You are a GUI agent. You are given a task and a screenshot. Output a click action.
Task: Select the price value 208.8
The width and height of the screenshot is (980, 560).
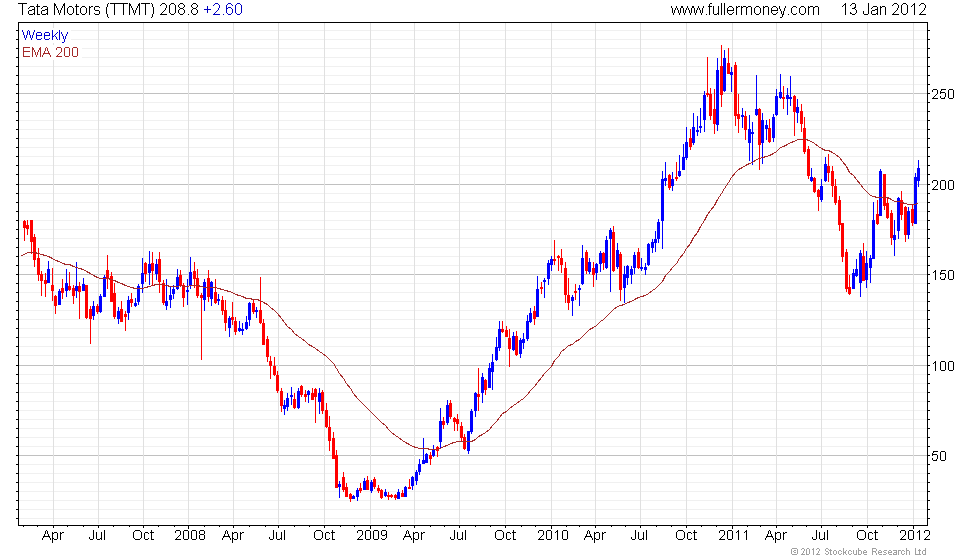179,10
